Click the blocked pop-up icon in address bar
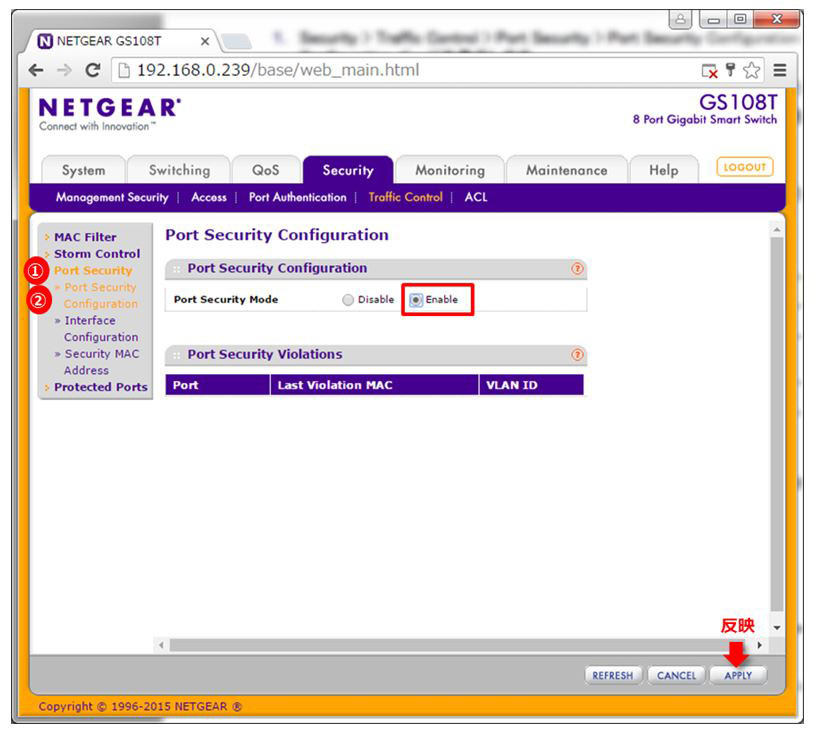The height and width of the screenshot is (733, 823). tap(709, 70)
